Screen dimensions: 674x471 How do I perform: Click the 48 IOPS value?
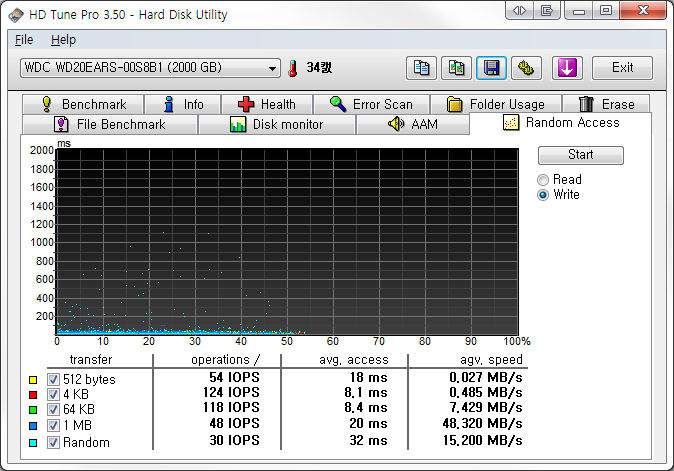[x=235, y=424]
